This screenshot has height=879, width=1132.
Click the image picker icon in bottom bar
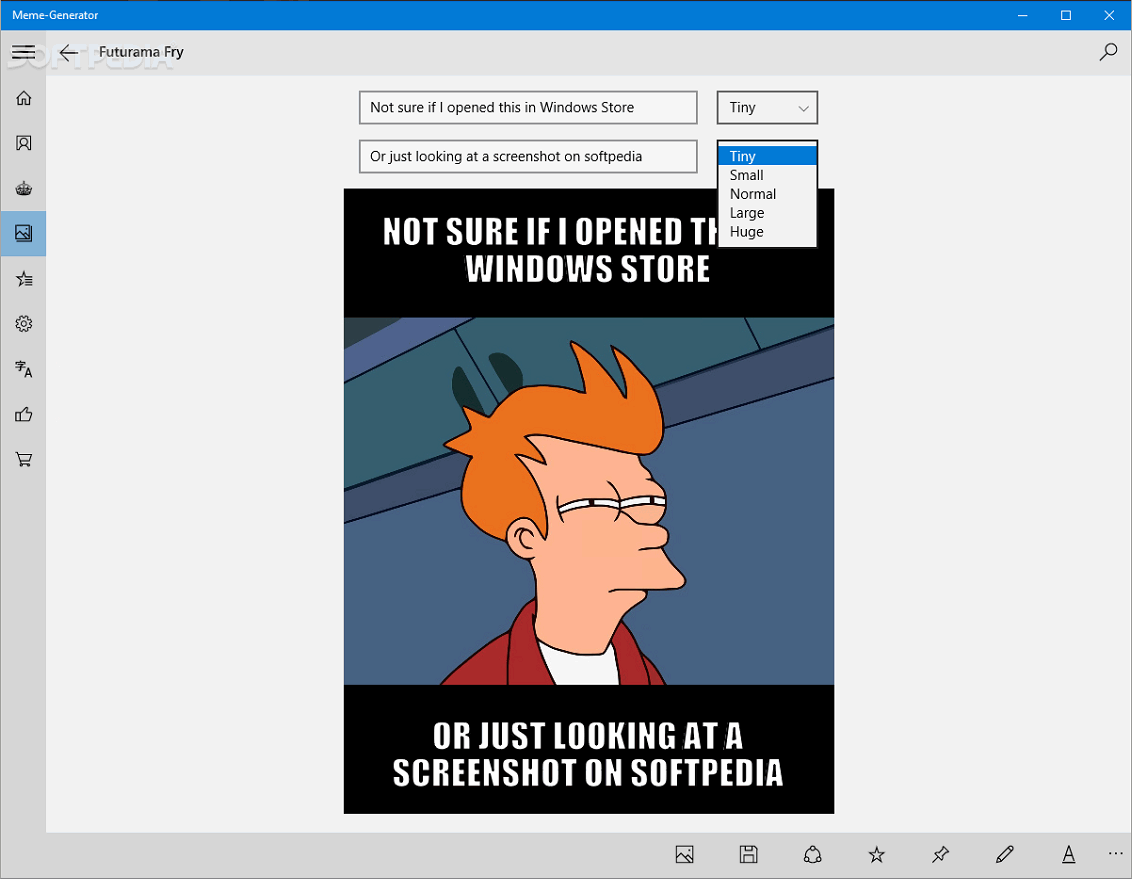684,854
